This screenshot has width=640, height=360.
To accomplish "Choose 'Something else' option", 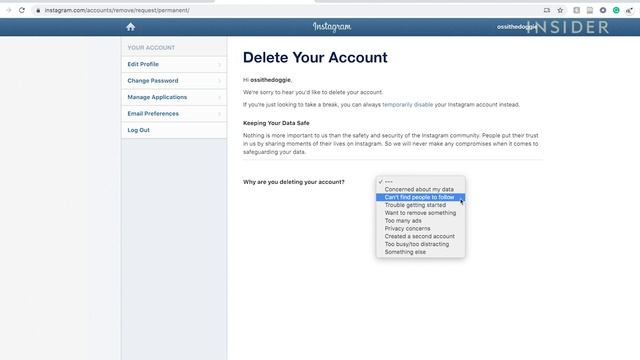I will [420, 252].
